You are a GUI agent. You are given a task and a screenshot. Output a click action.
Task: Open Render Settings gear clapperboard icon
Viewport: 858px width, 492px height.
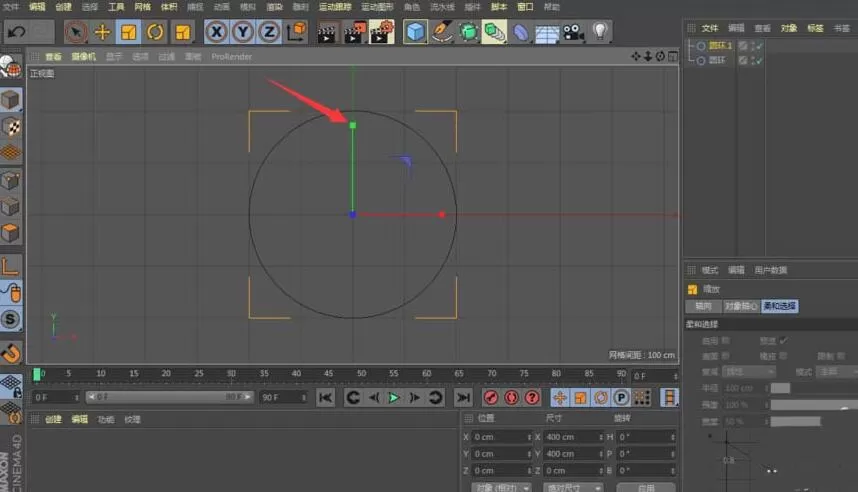point(382,32)
